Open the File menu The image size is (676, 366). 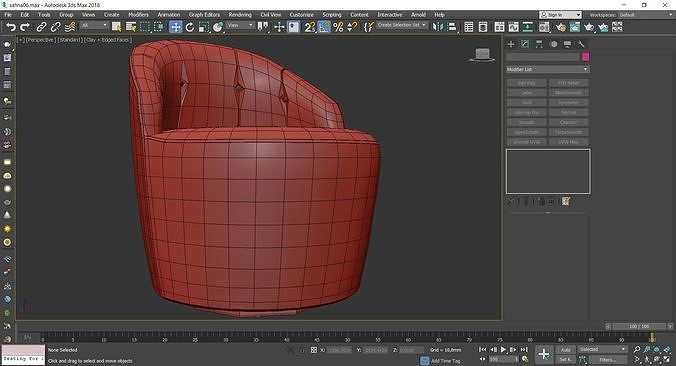[x=8, y=15]
